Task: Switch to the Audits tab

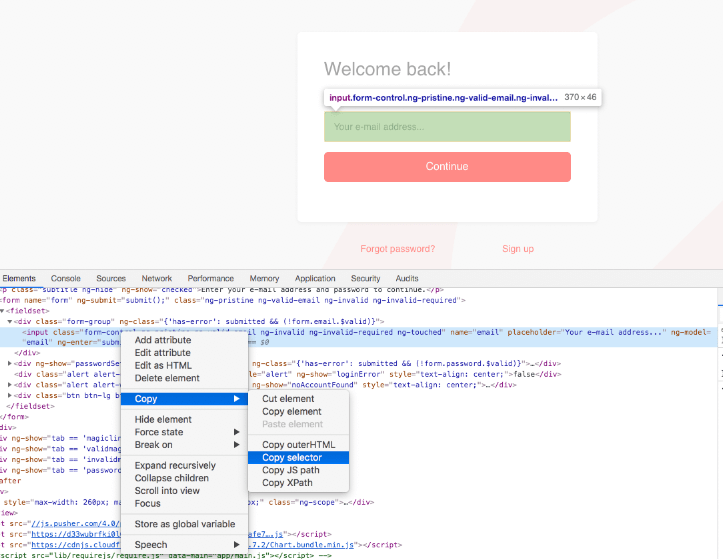Action: 407,279
